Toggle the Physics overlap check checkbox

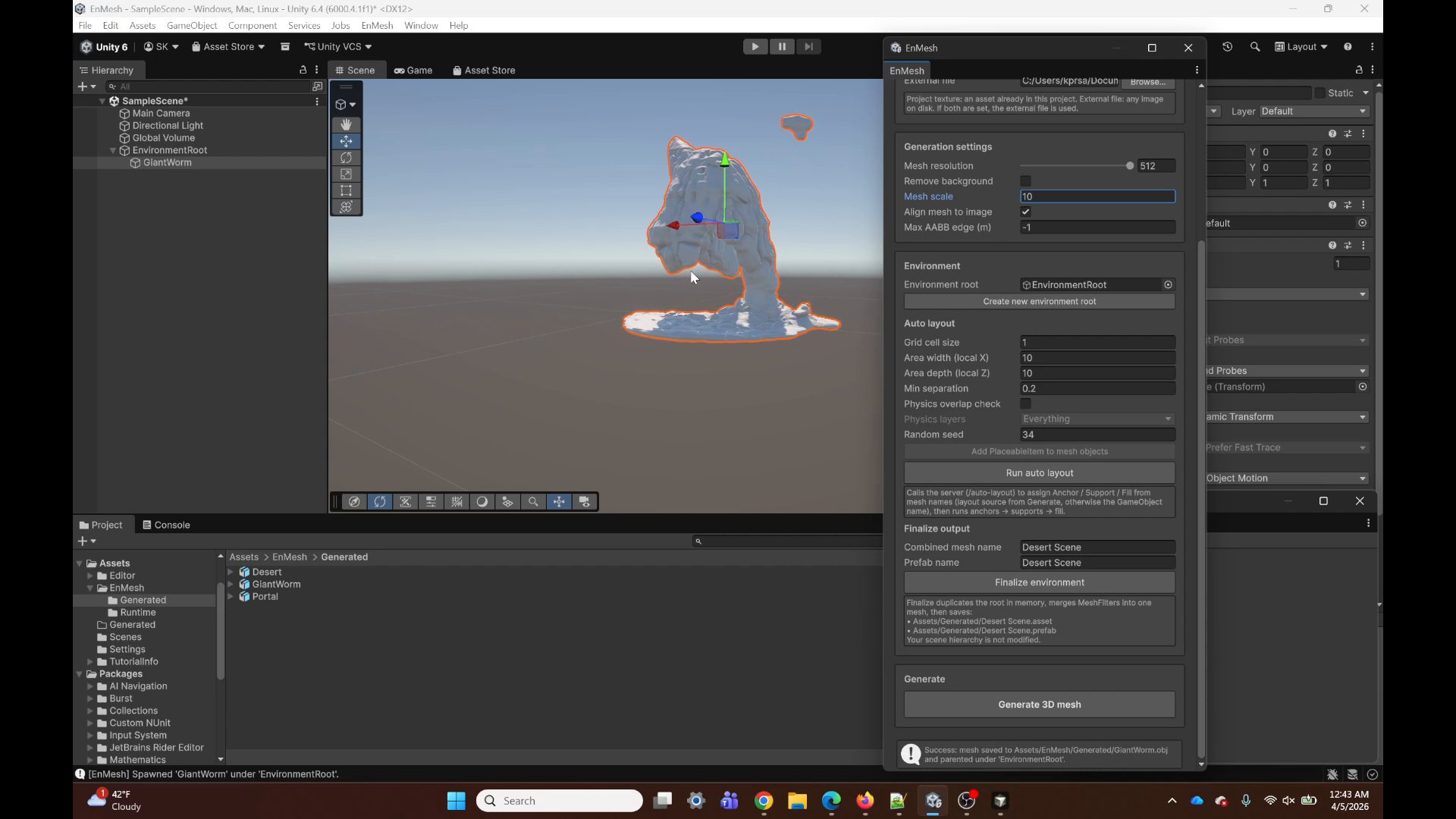coord(1025,404)
